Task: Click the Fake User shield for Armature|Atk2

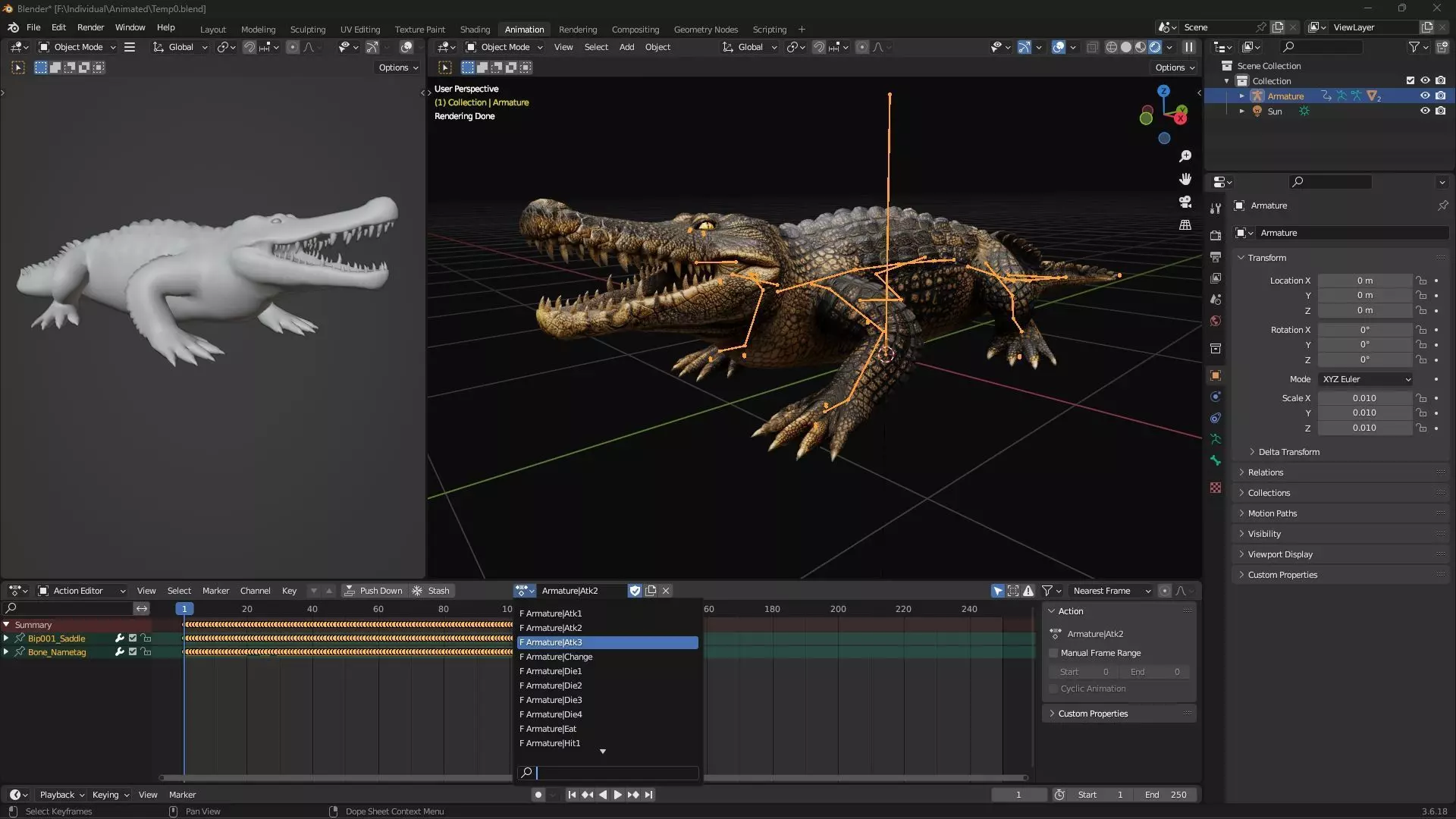Action: pyautogui.click(x=635, y=591)
